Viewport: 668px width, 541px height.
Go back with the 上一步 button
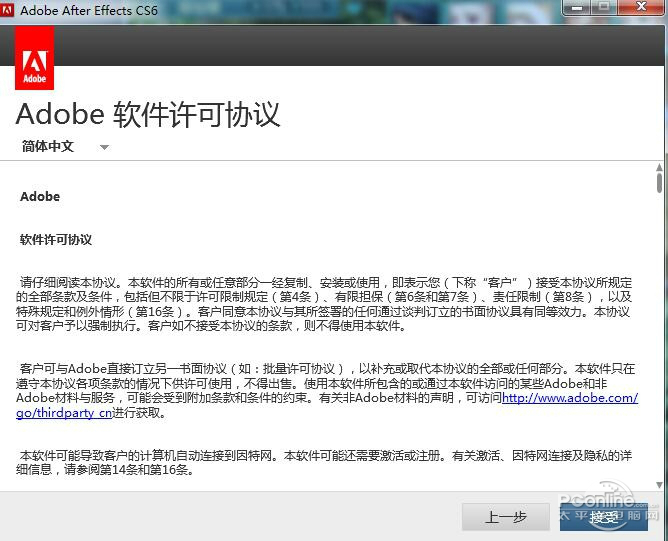point(506,517)
